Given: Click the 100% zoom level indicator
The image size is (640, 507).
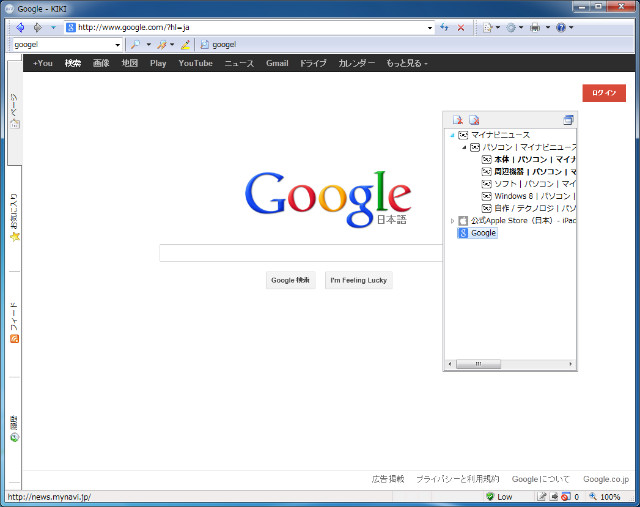Looking at the screenshot, I should coord(610,497).
